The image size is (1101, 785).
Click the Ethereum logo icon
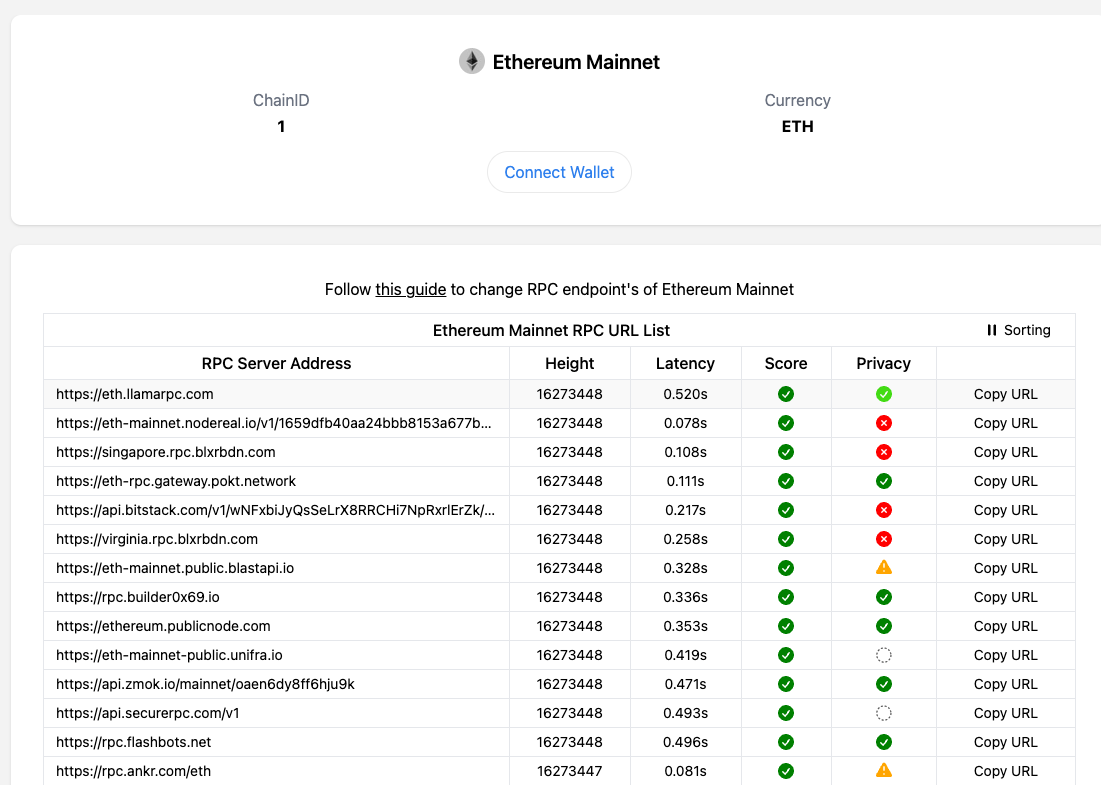(x=472, y=61)
